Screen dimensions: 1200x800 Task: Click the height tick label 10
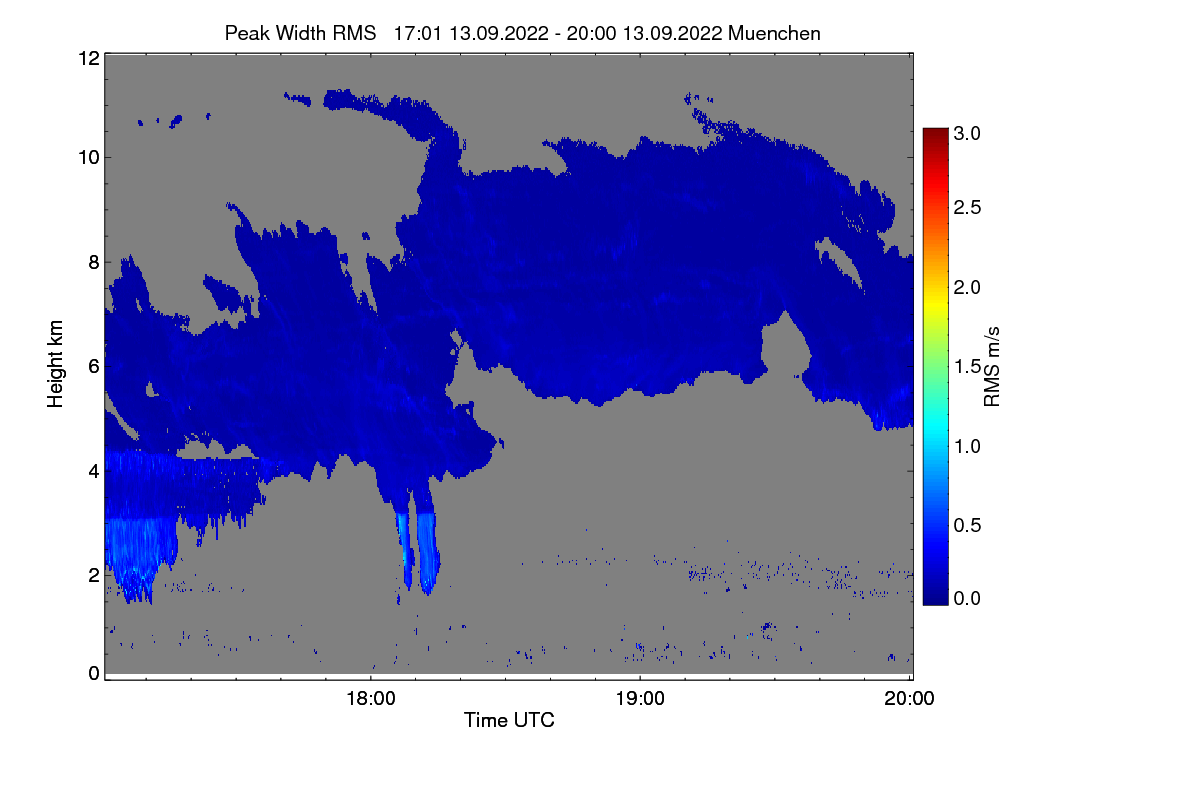point(87,157)
